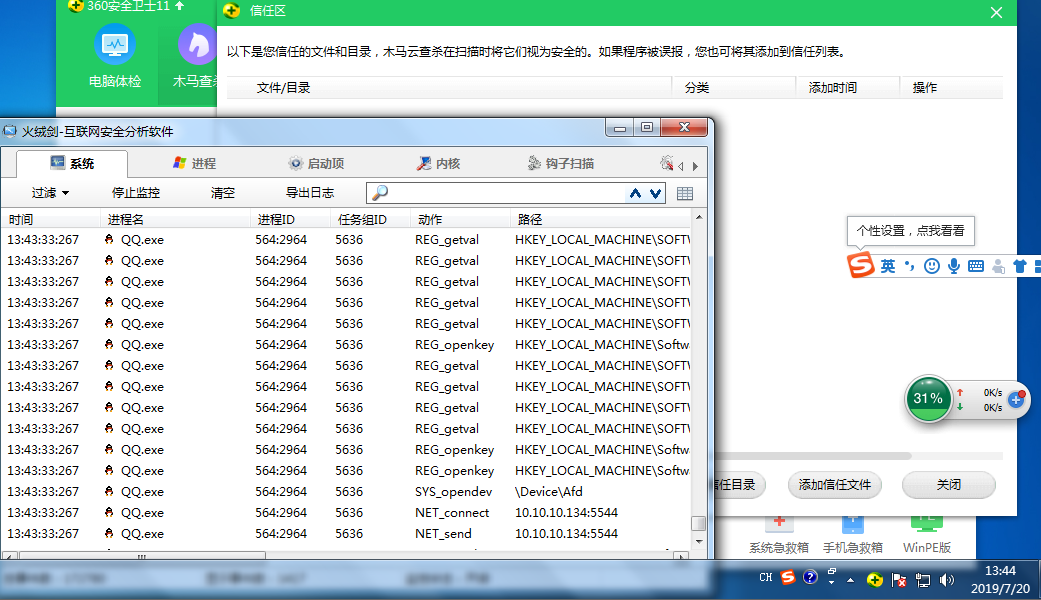Click the Sogou S logo on IME toolbar

coord(860,265)
